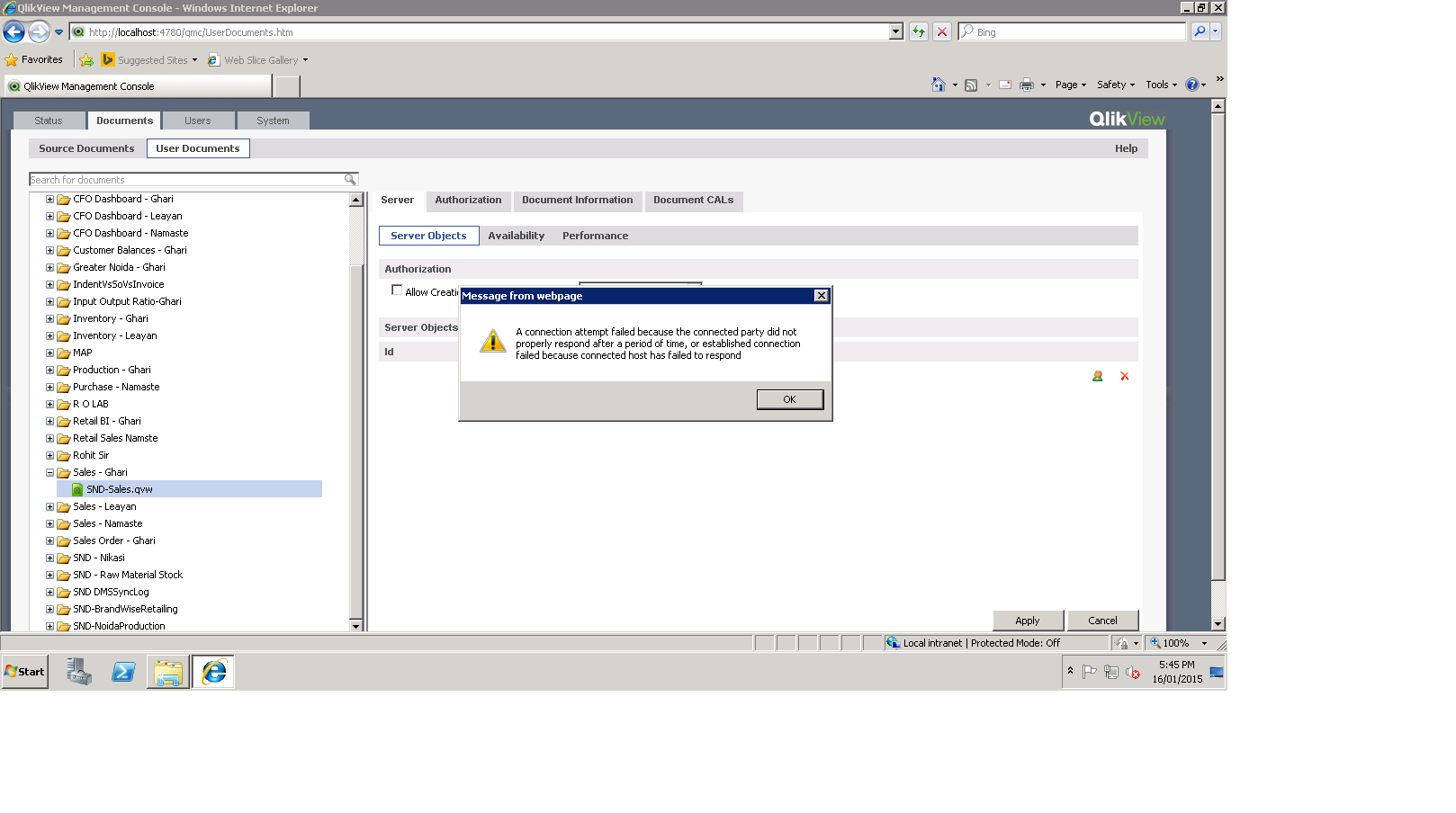Expand the Sales Order - Ghari folder

pyautogui.click(x=50, y=541)
